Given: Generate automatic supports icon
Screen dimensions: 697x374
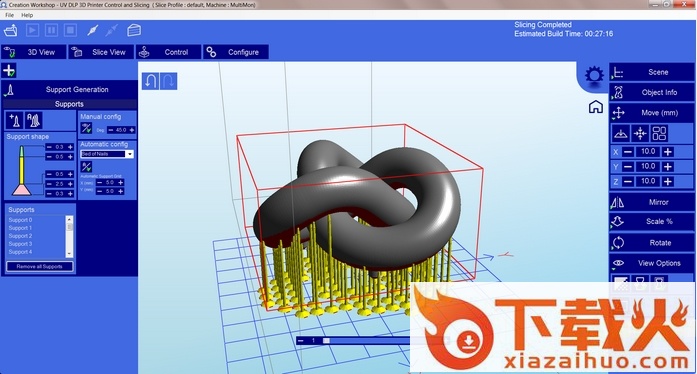Looking at the screenshot, I should (x=33, y=120).
